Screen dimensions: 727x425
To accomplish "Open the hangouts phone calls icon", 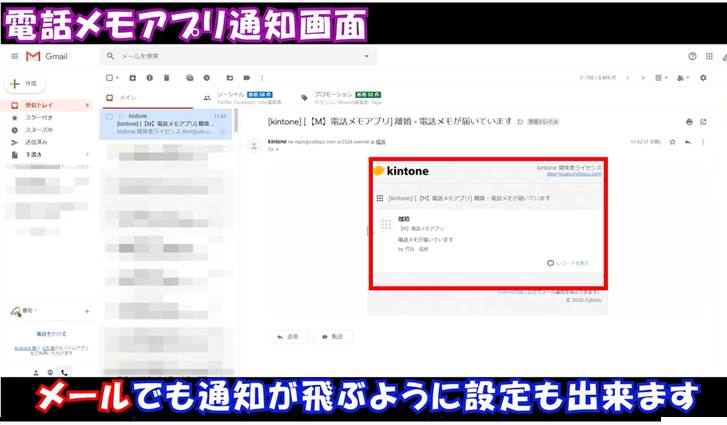I will coord(64,373).
